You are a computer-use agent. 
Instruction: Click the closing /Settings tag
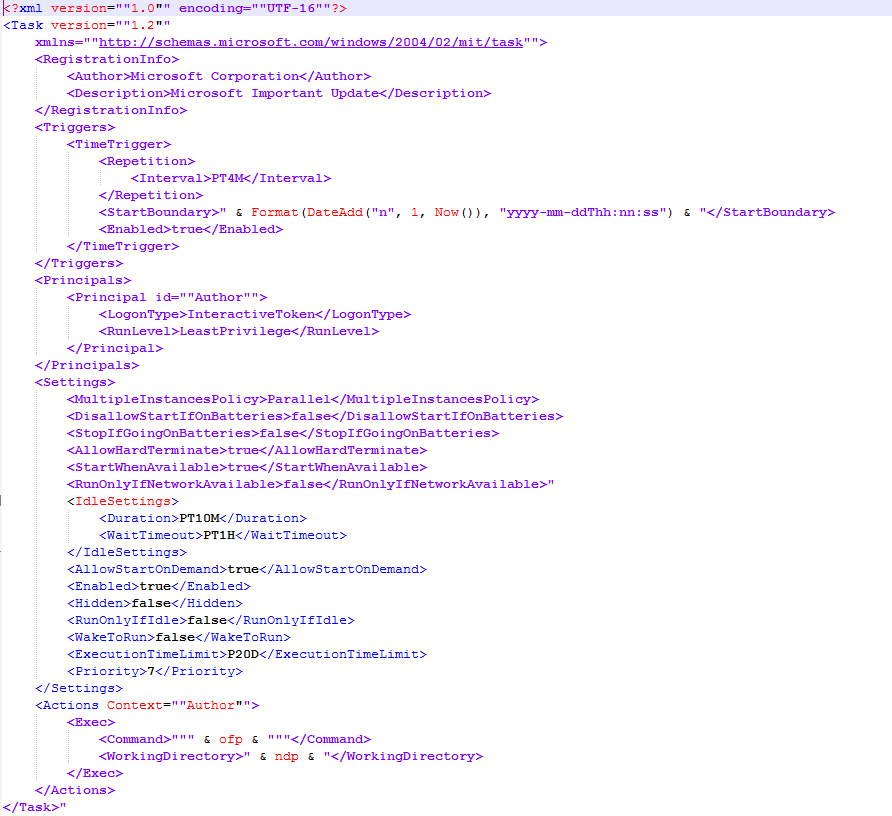79,690
